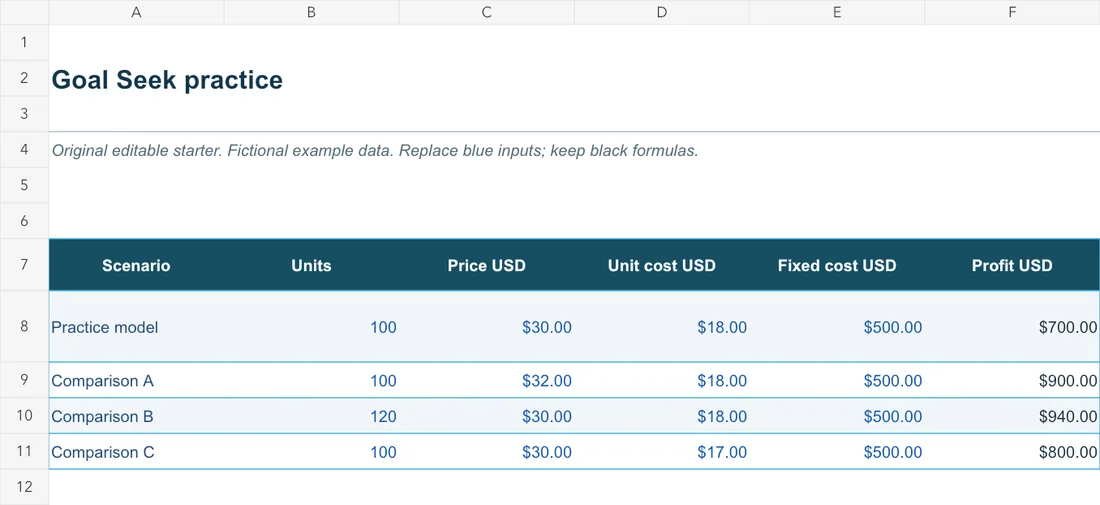This screenshot has height=505, width=1100.
Task: Select Comparison C profit $800.00
Action: (x=1012, y=452)
